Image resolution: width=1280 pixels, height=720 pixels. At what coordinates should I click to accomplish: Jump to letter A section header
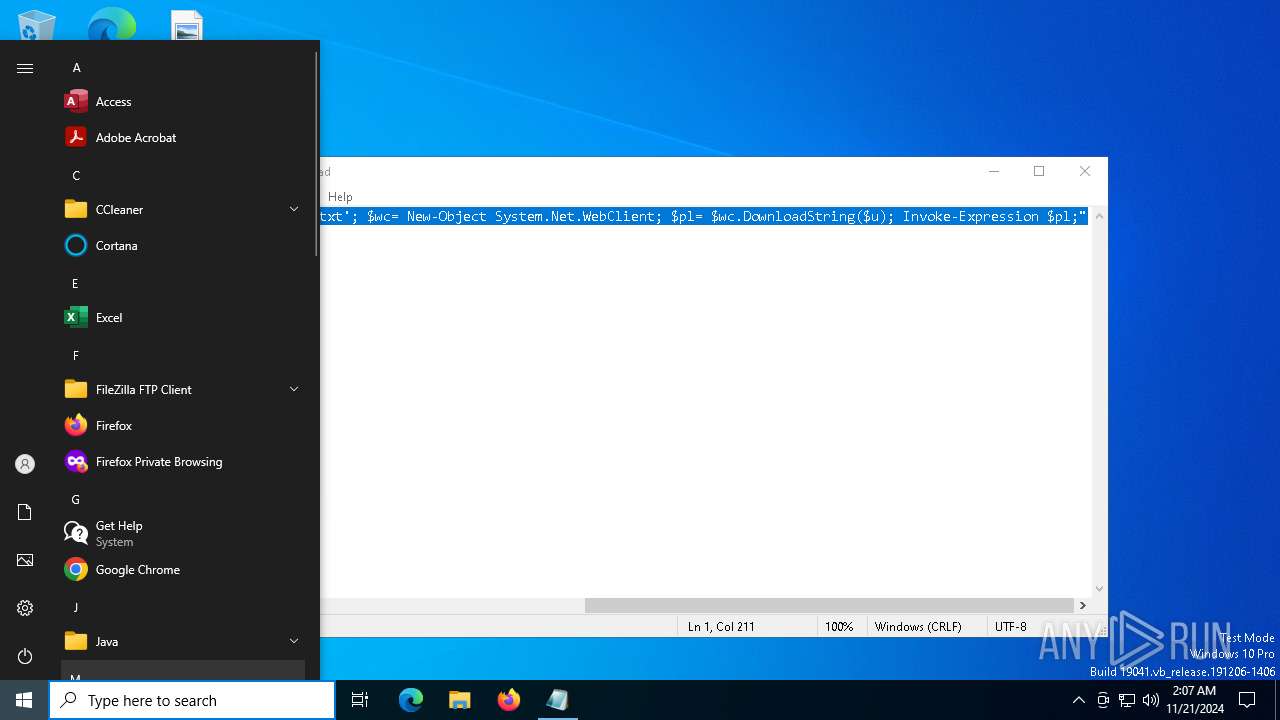click(76, 68)
